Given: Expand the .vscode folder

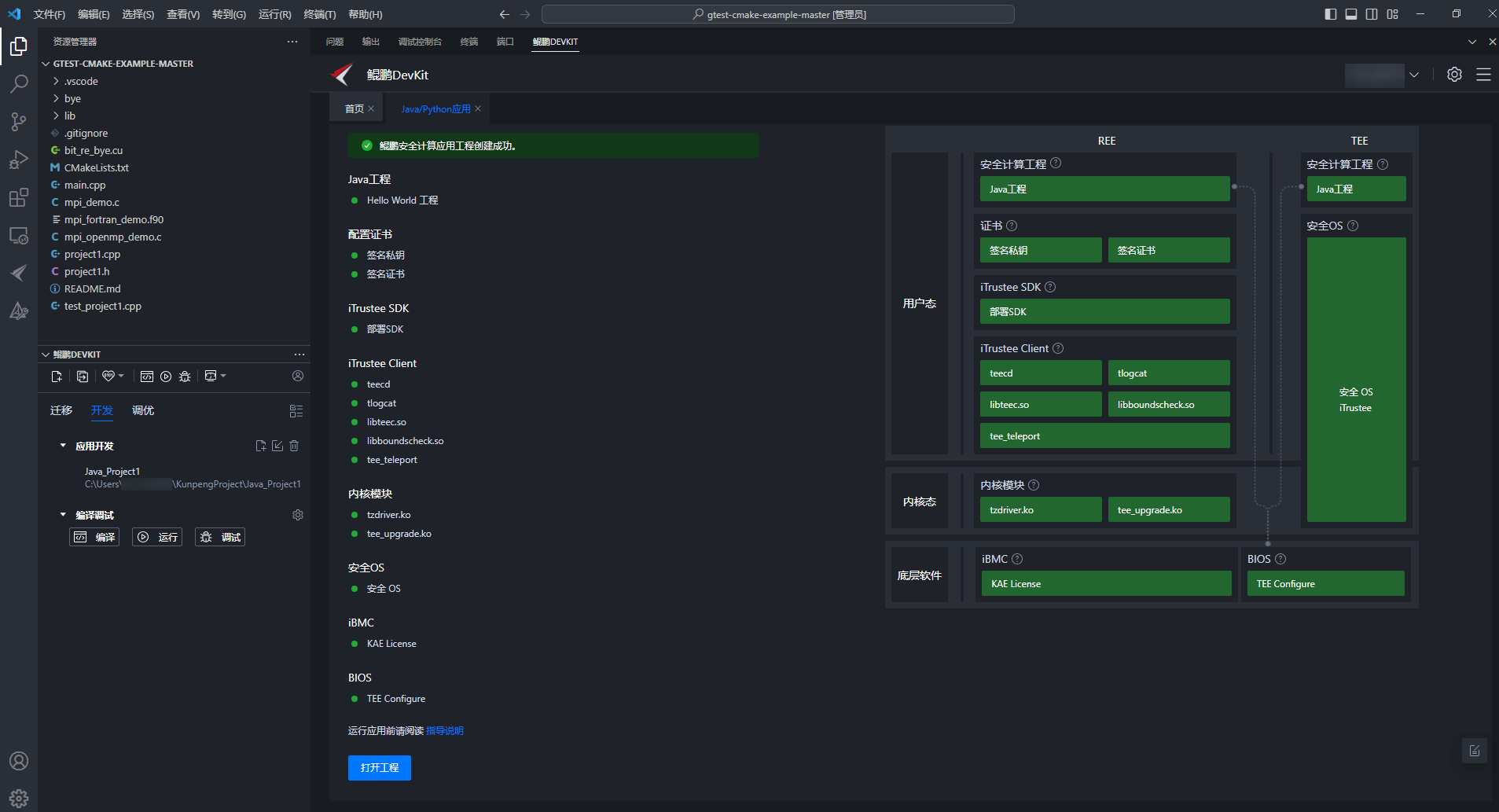Looking at the screenshot, I should click(56, 81).
